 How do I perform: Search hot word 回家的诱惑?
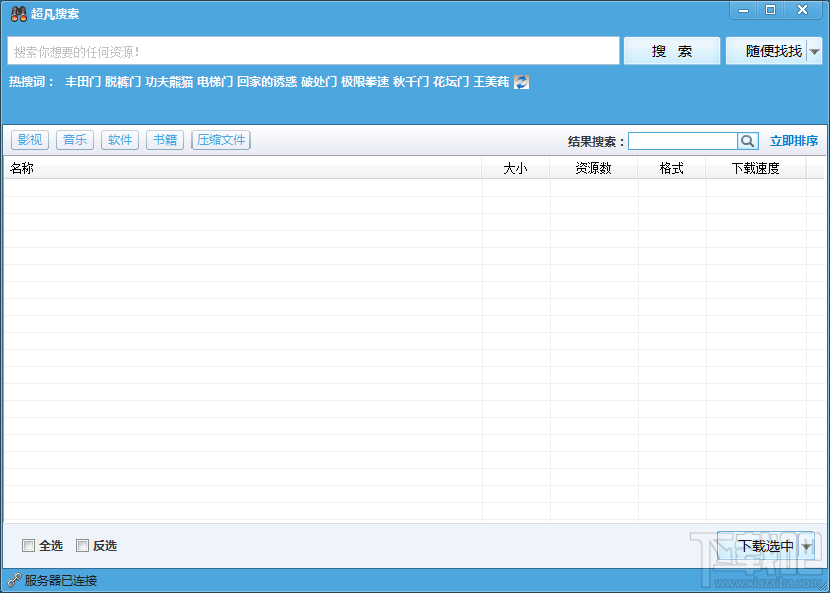267,82
